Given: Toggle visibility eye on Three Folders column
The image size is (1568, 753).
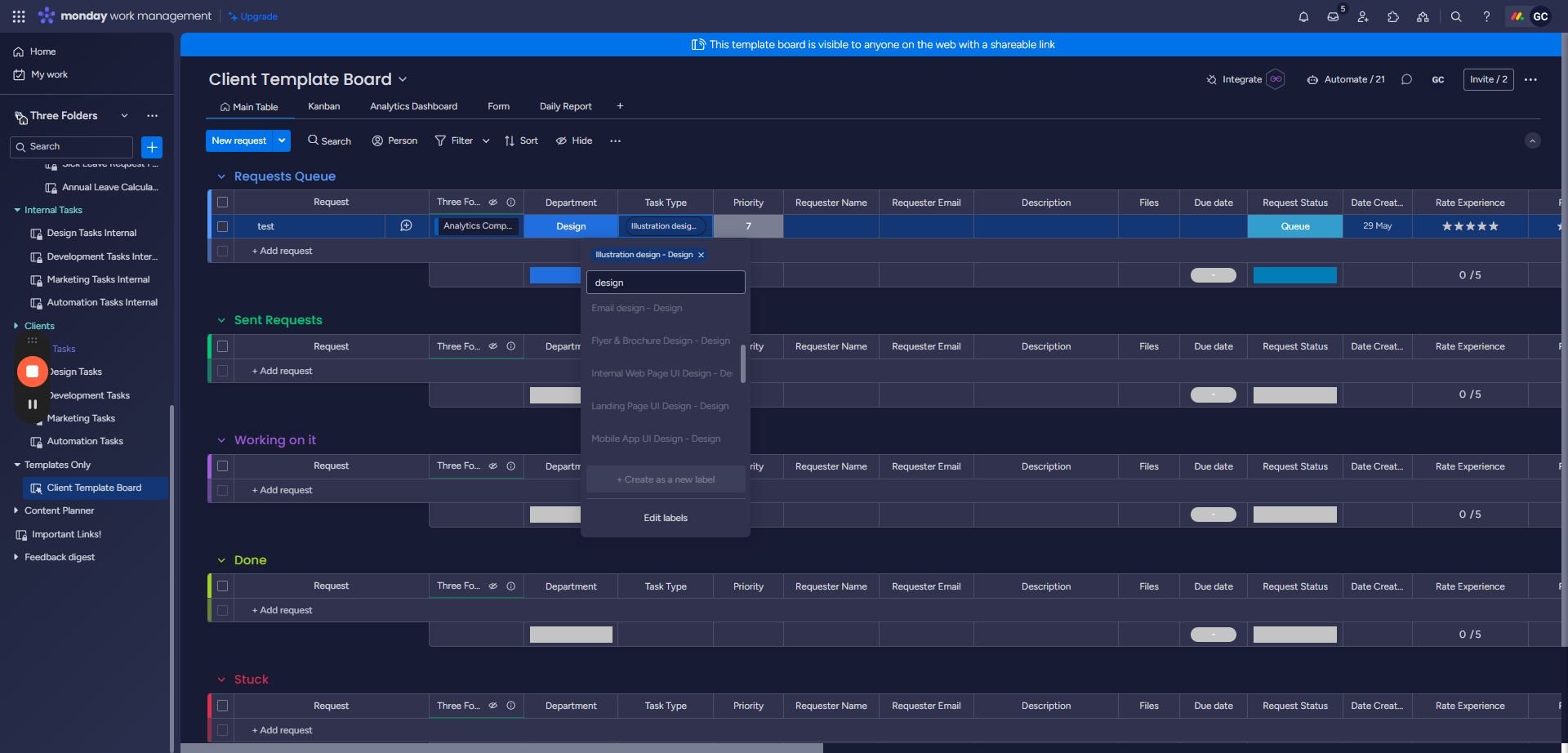Looking at the screenshot, I should tap(493, 203).
